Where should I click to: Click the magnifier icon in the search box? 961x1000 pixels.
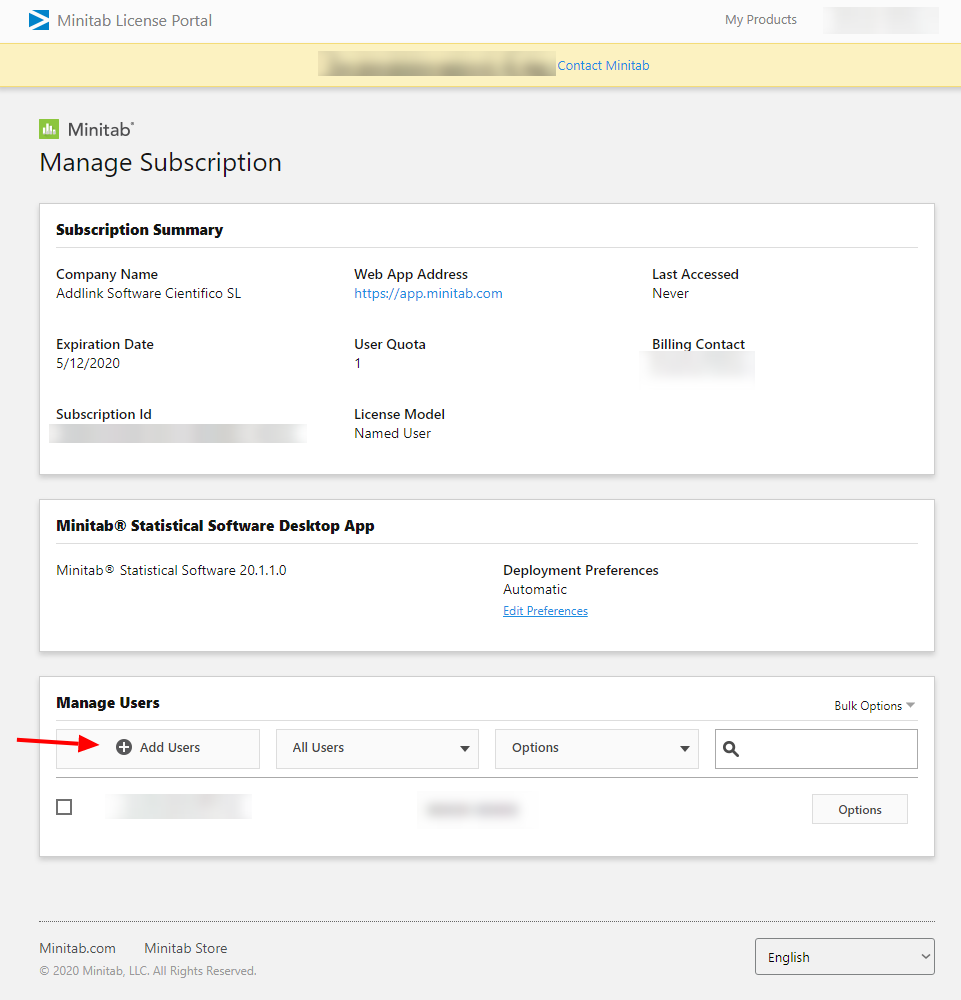click(731, 749)
